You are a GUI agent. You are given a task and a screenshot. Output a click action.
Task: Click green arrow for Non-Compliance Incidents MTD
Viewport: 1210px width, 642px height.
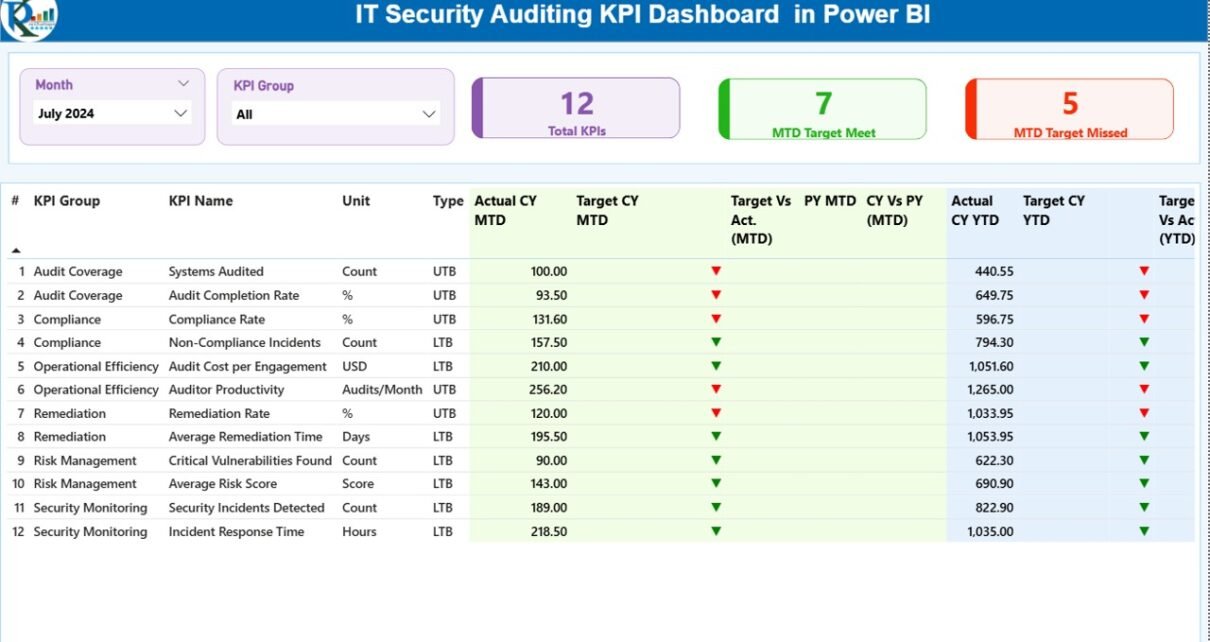point(716,342)
